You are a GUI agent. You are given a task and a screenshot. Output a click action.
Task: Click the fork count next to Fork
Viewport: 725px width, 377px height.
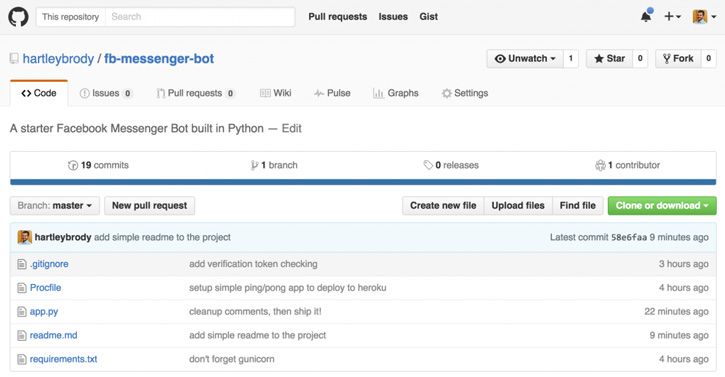tap(708, 58)
